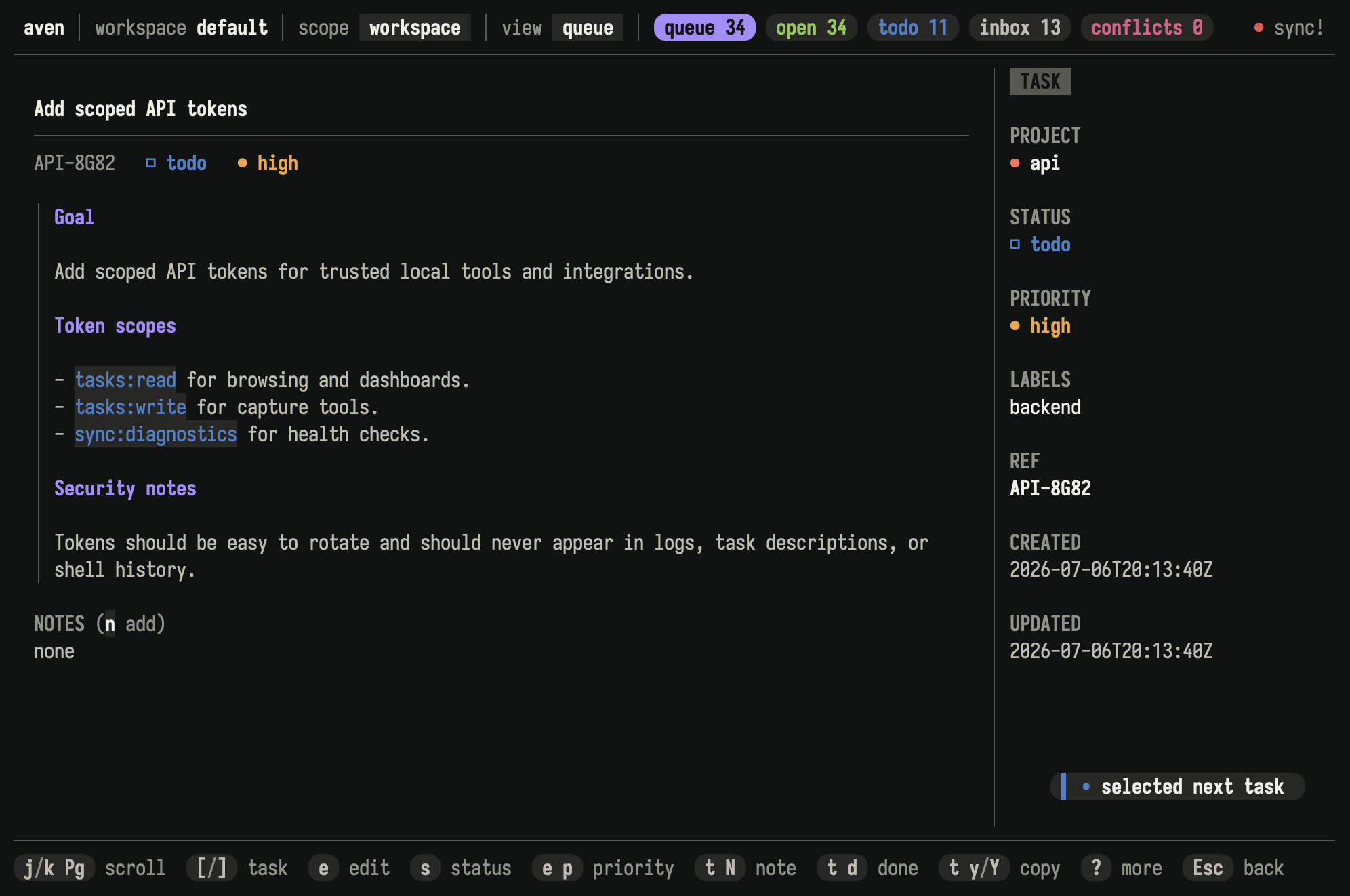This screenshot has height=896, width=1350.
Task: Click the API-8G82 value under REF
Action: click(x=1050, y=489)
